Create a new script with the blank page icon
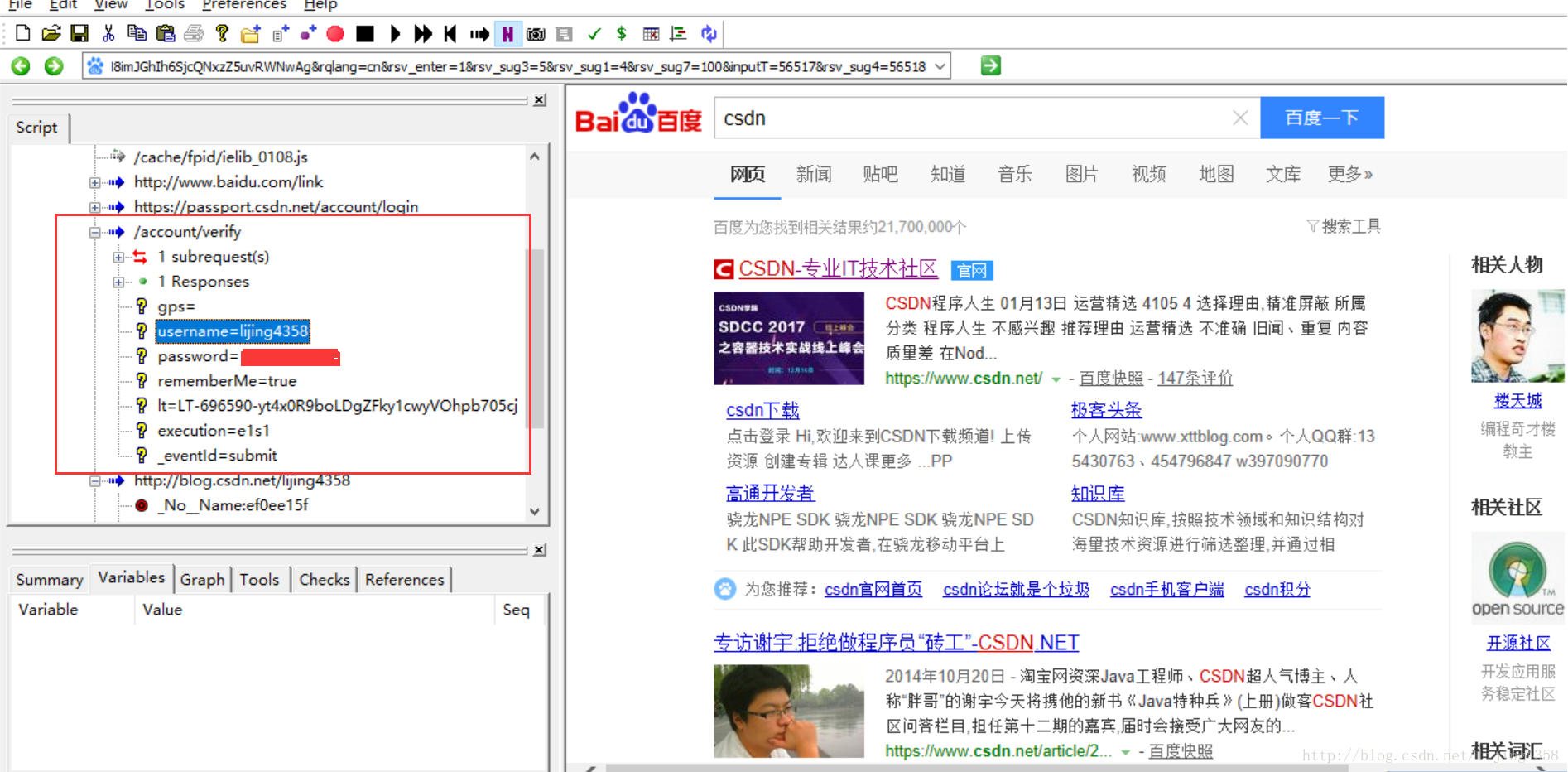This screenshot has height=772, width=1568. tap(23, 33)
